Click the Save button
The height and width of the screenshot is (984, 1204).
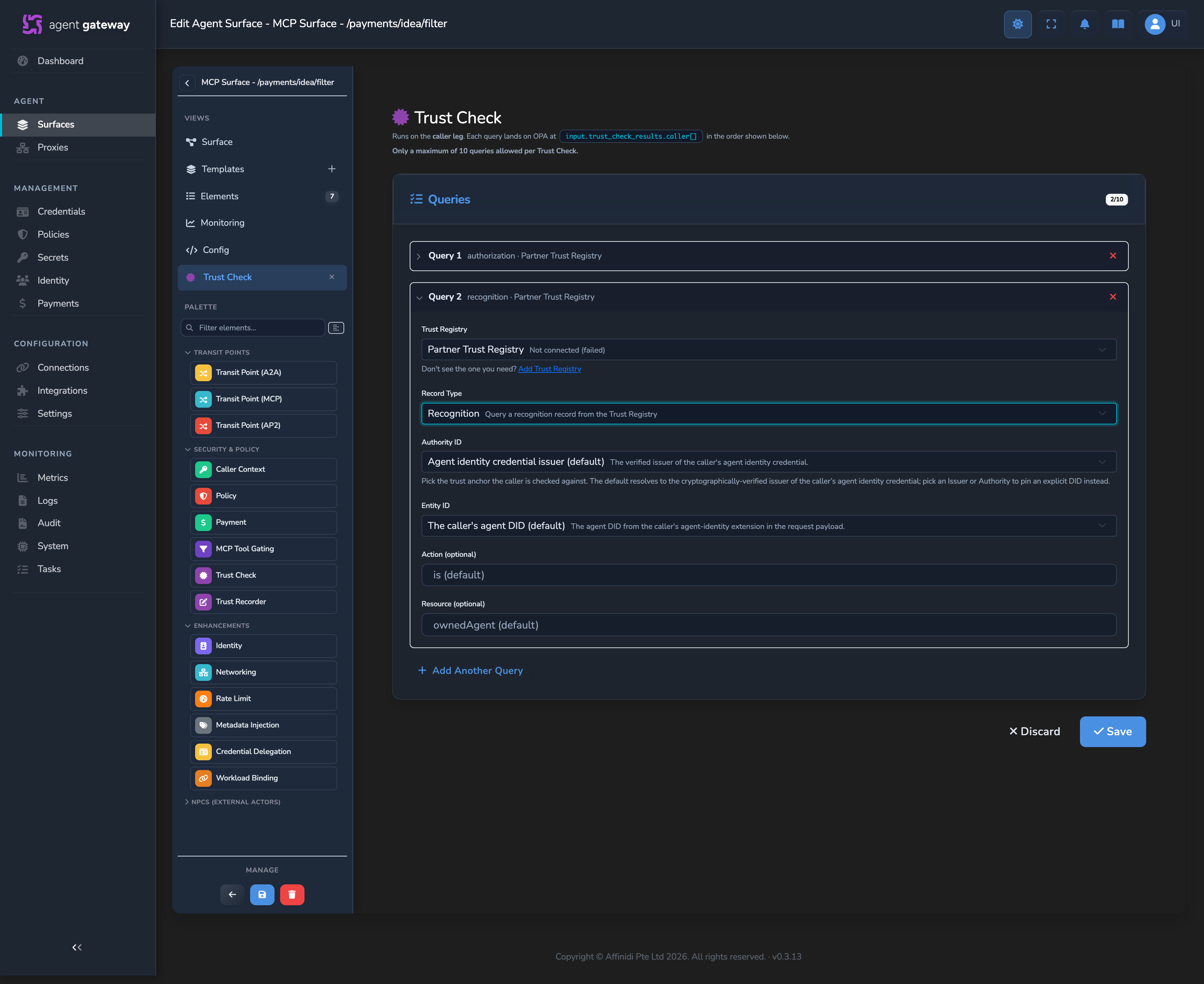point(1112,732)
